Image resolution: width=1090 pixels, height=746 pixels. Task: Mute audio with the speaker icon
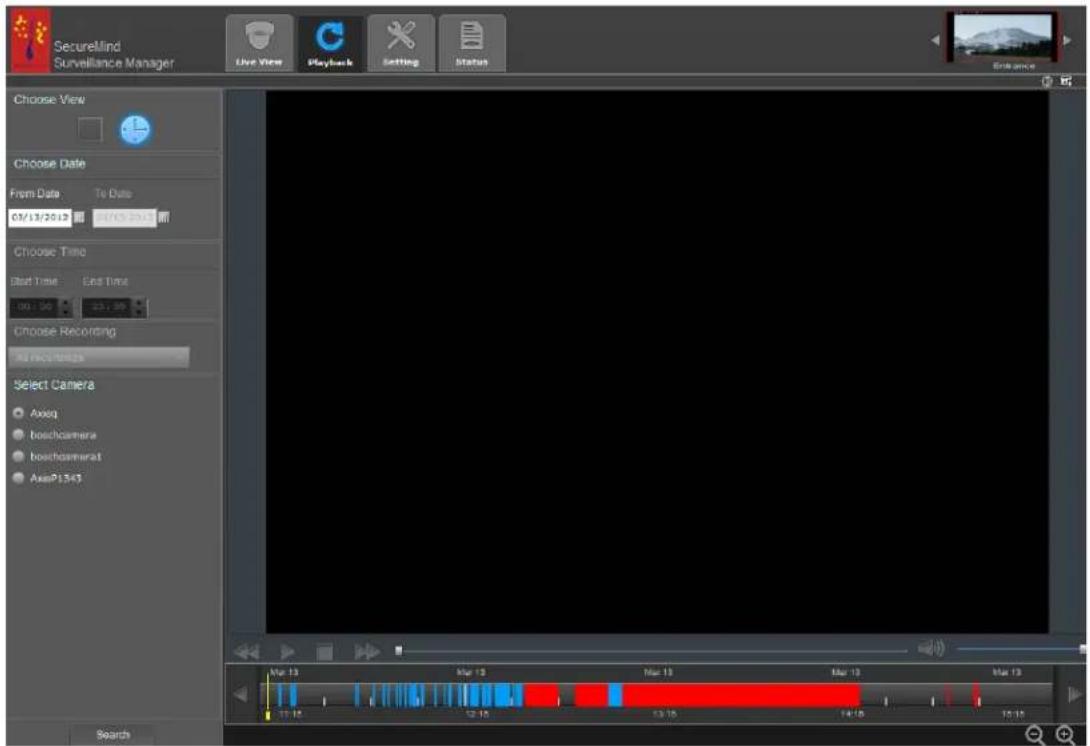point(931,649)
